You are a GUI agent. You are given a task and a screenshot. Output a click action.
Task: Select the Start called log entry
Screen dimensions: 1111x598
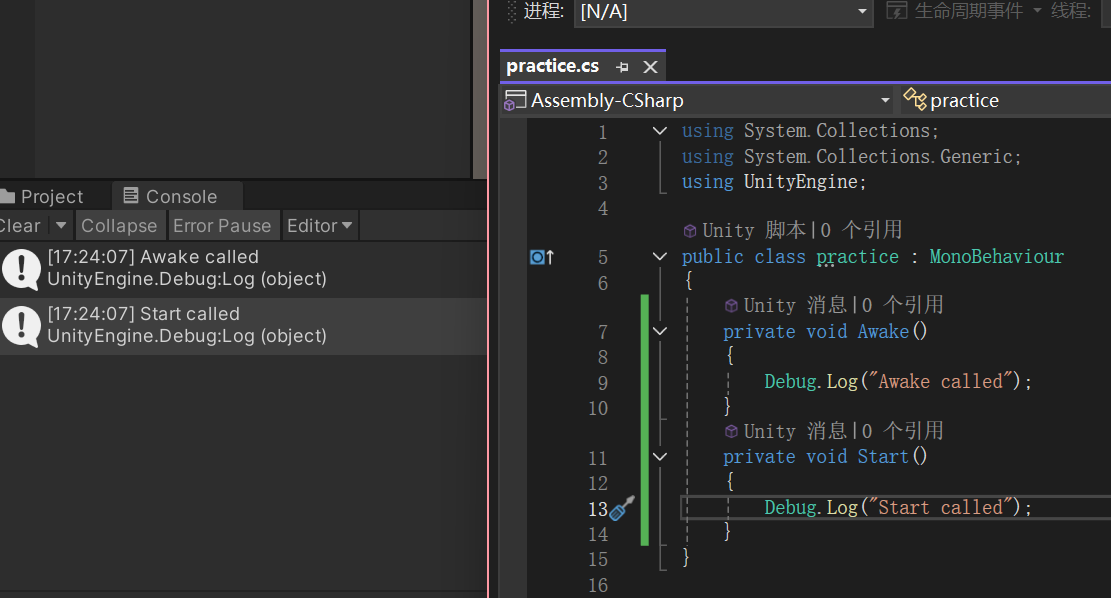tap(200, 325)
